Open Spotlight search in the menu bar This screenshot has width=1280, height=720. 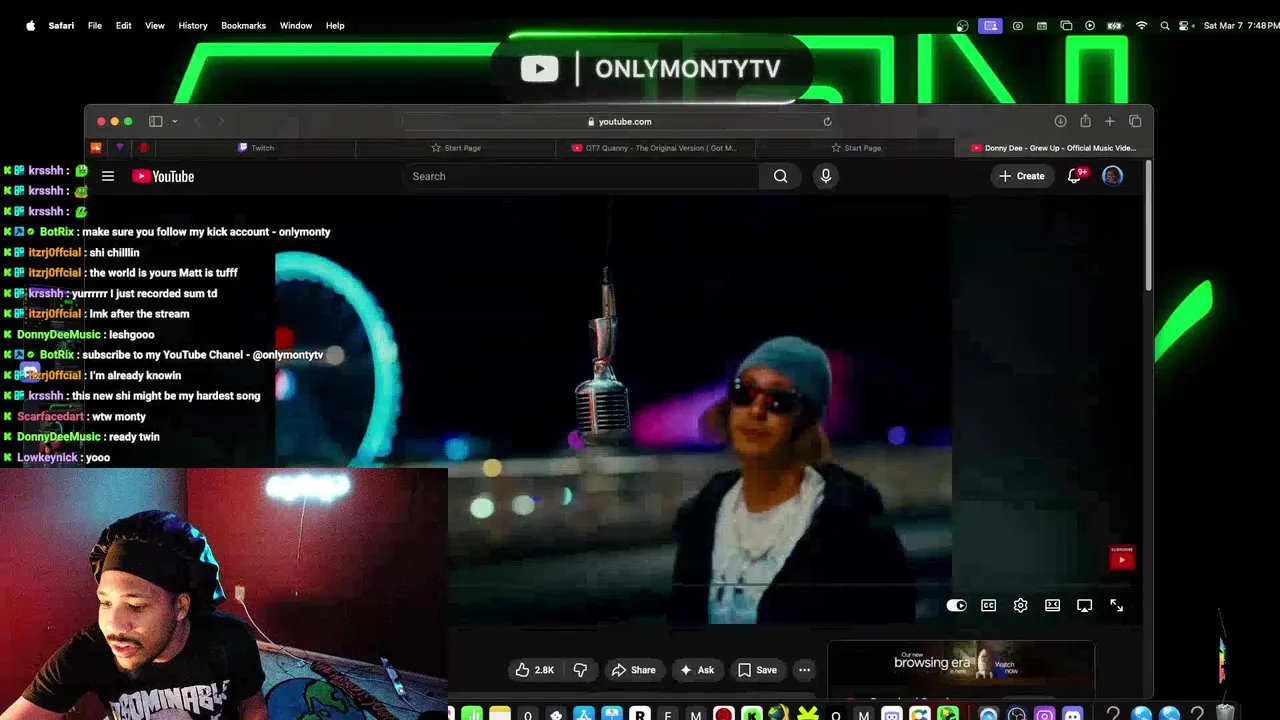1165,25
